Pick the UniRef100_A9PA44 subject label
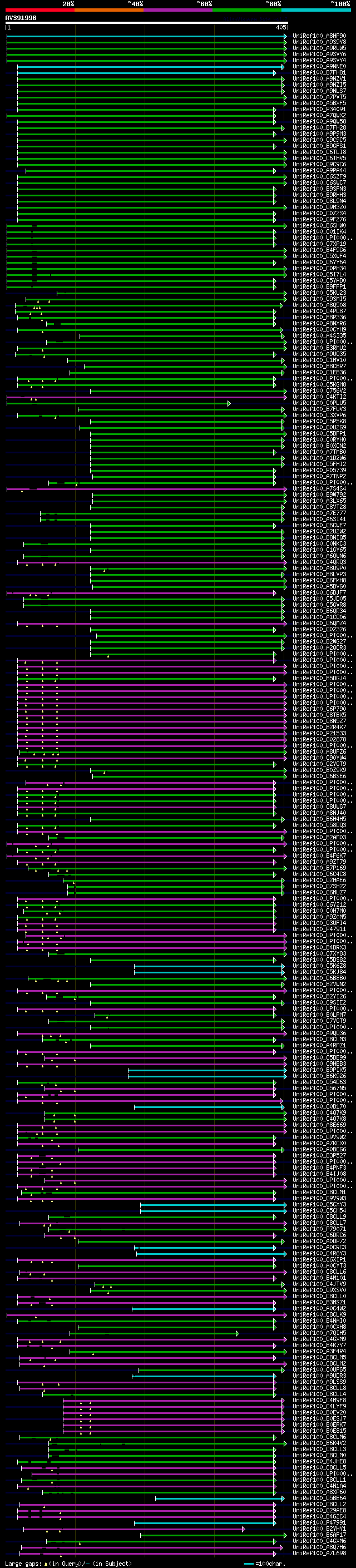The image size is (356, 1568). 319,171
